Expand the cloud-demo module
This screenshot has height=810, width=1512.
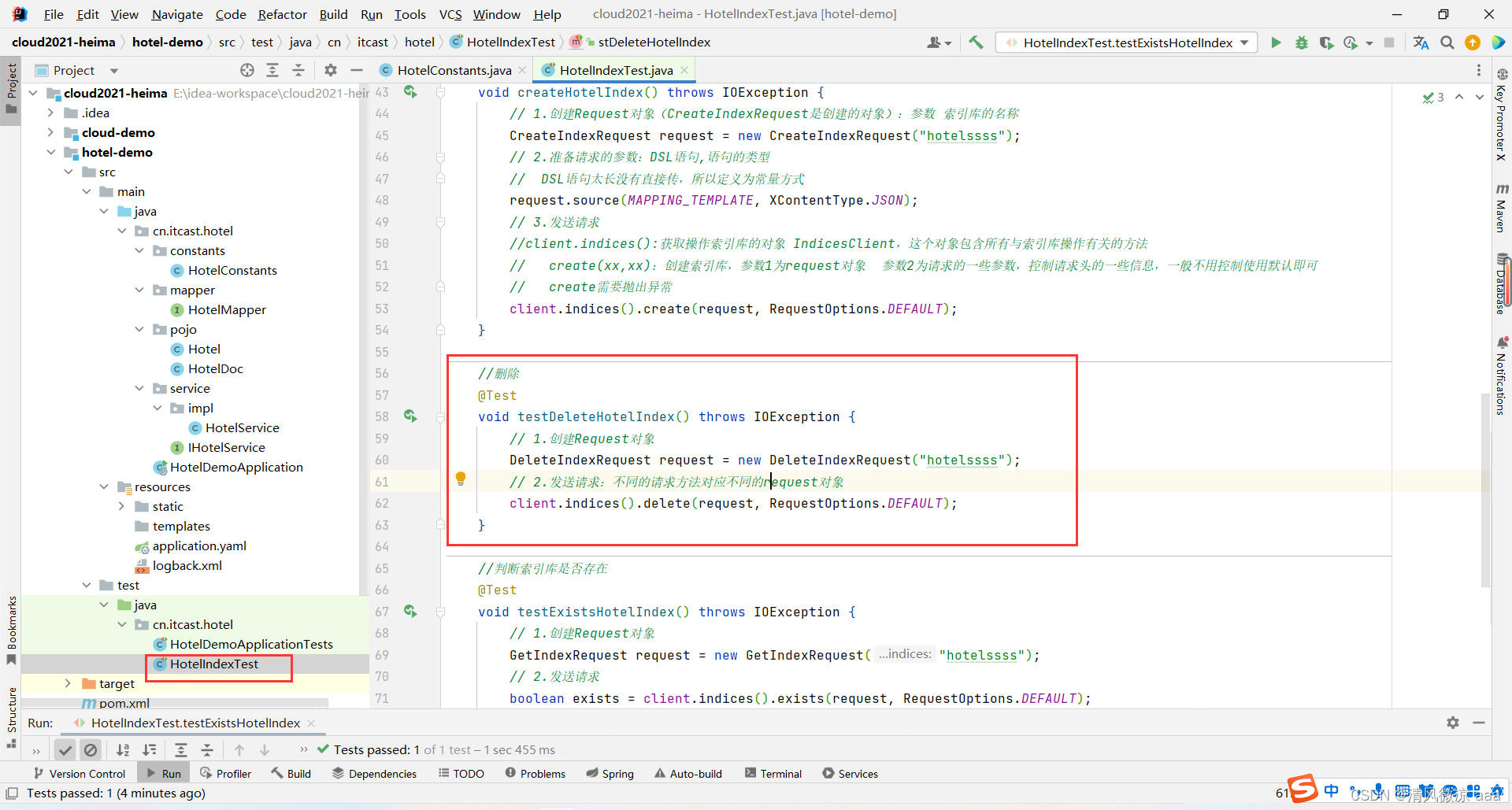coord(50,132)
